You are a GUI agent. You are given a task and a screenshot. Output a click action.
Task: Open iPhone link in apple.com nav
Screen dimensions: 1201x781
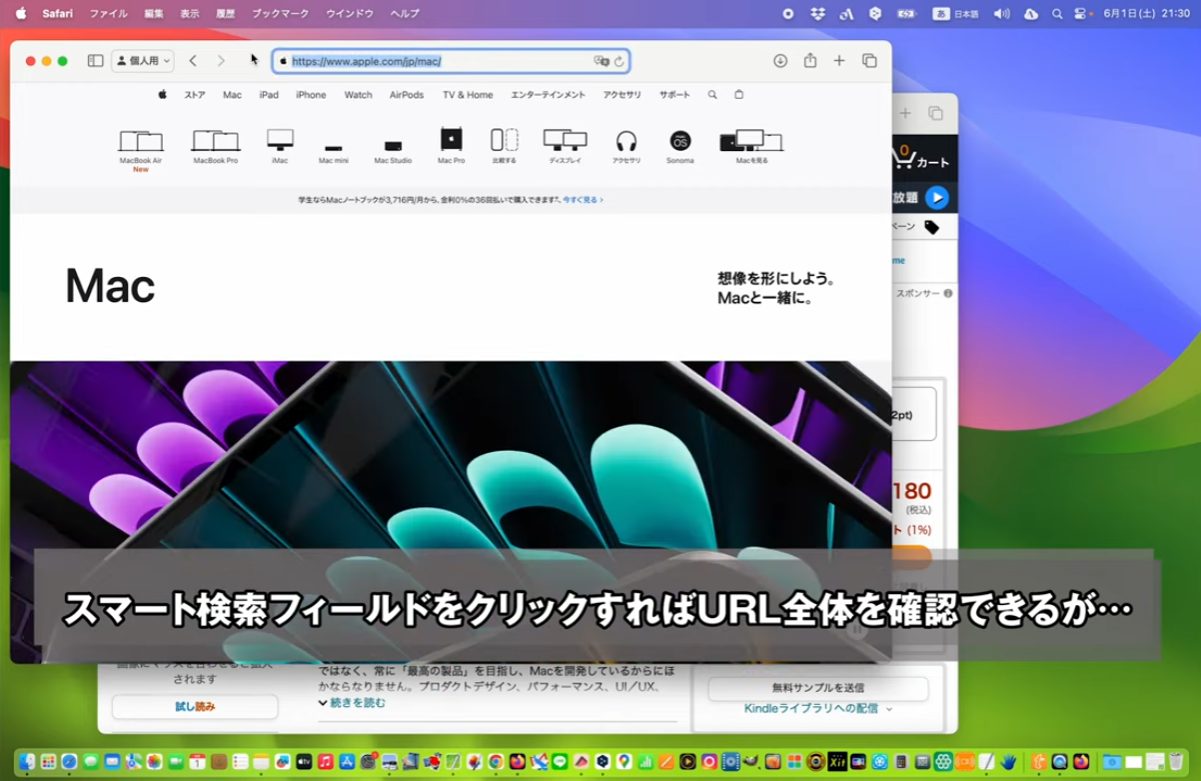[311, 95]
